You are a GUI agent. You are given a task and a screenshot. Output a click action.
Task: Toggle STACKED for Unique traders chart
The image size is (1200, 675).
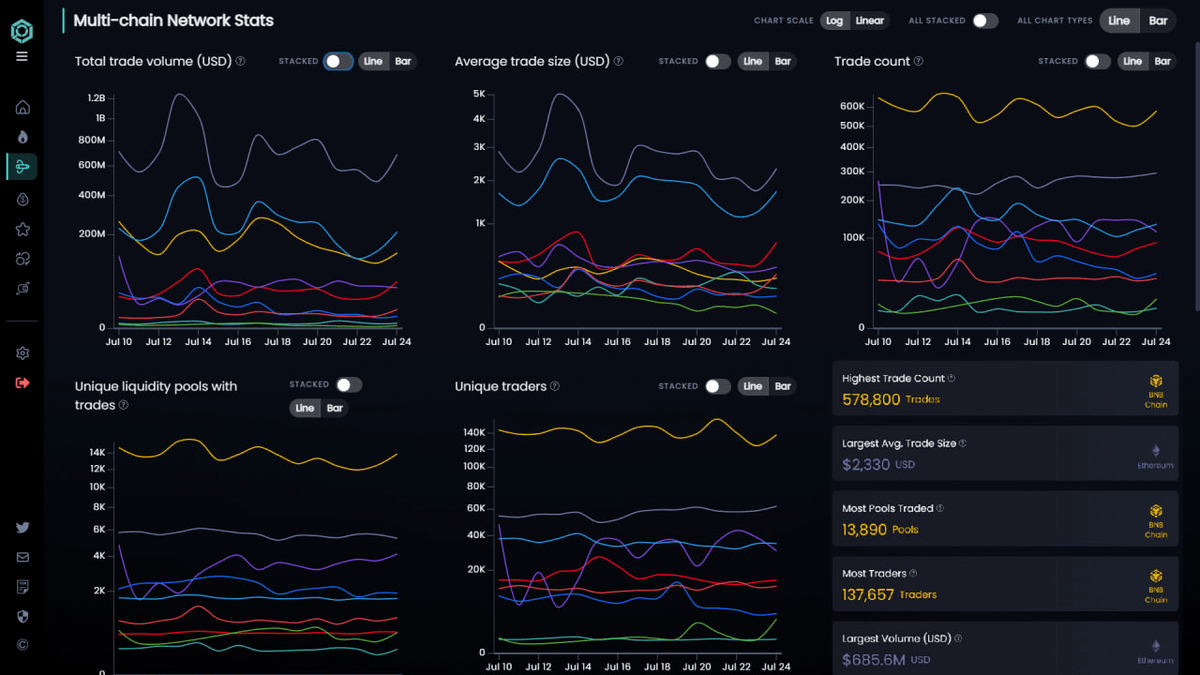tap(717, 386)
